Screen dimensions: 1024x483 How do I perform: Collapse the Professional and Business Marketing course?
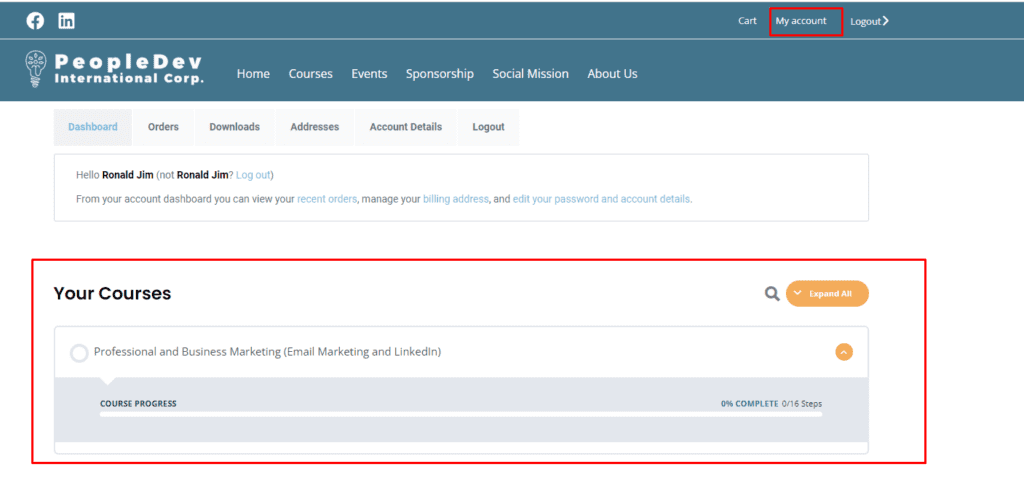point(844,352)
